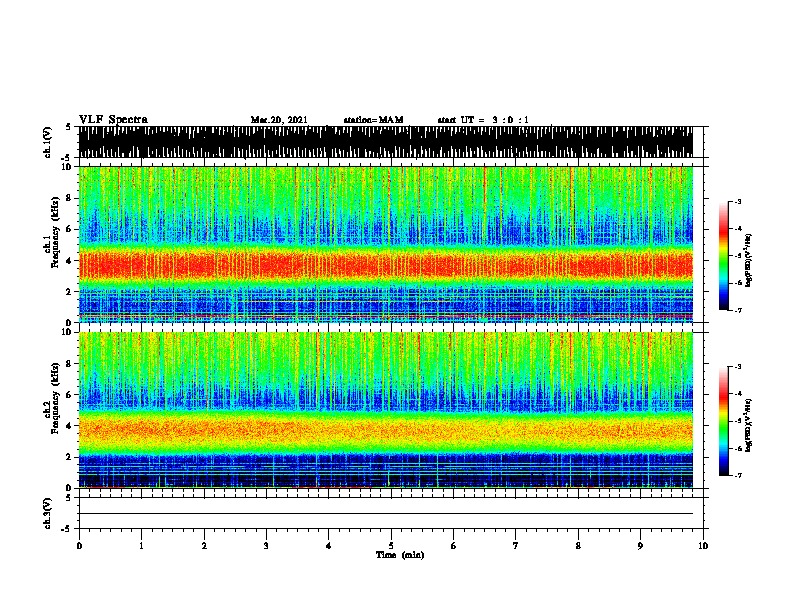
Task: Click the ch.1 colorbar "log(PSD)" unit label
Action: click(748, 261)
